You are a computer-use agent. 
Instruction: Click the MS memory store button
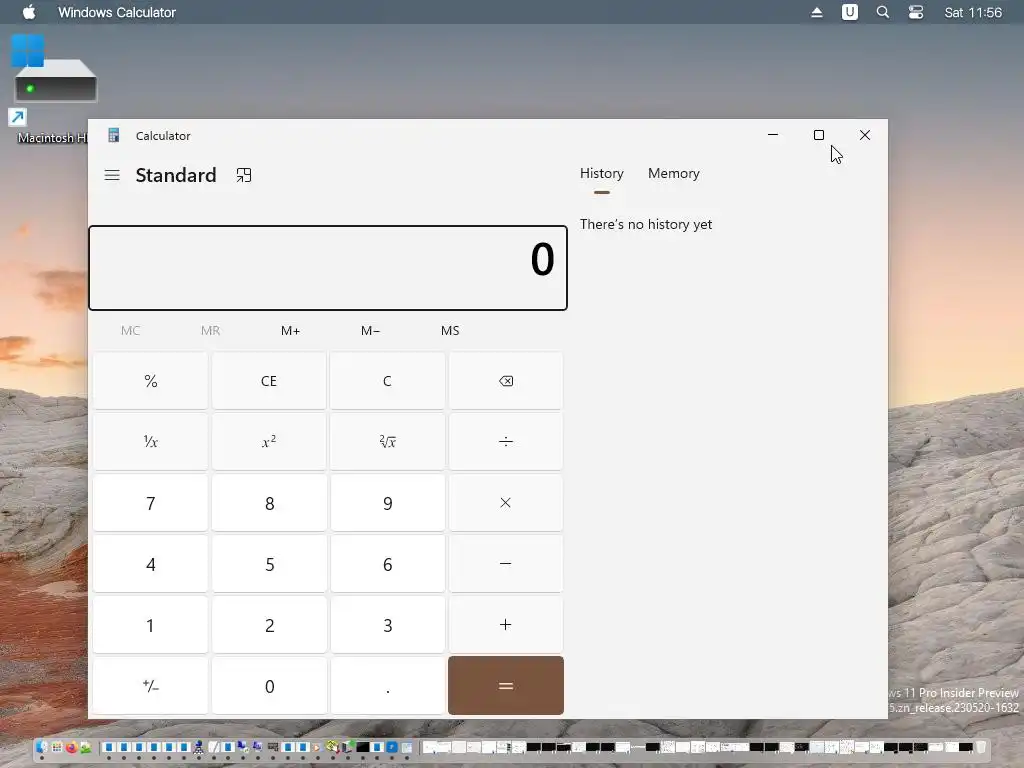click(x=450, y=330)
